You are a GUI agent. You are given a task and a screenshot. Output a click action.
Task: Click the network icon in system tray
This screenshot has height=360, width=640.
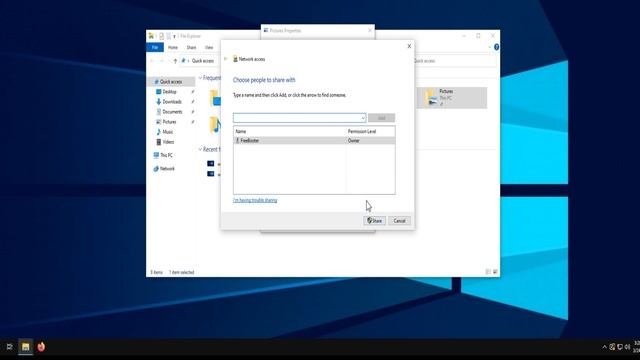[620, 347]
